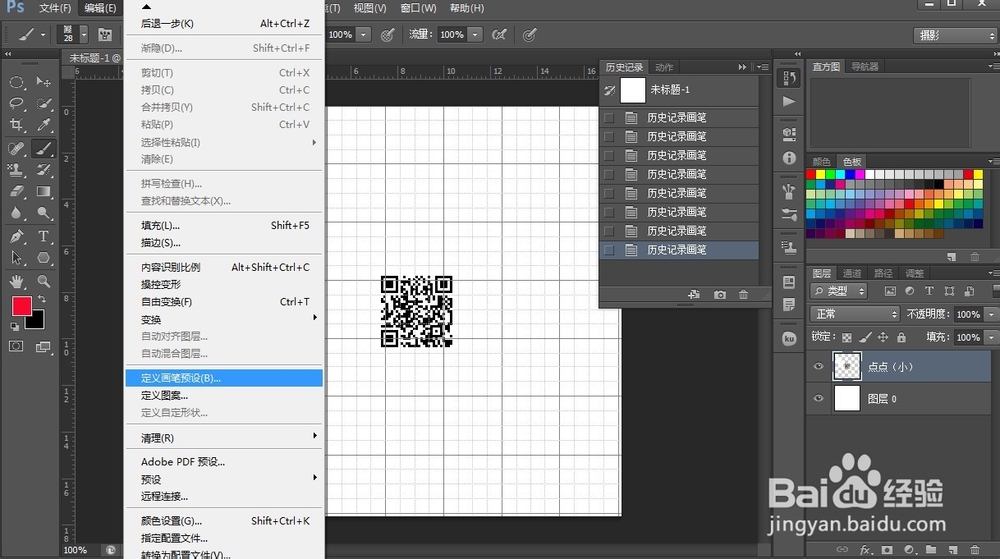Toggle lock position

(x=883, y=337)
